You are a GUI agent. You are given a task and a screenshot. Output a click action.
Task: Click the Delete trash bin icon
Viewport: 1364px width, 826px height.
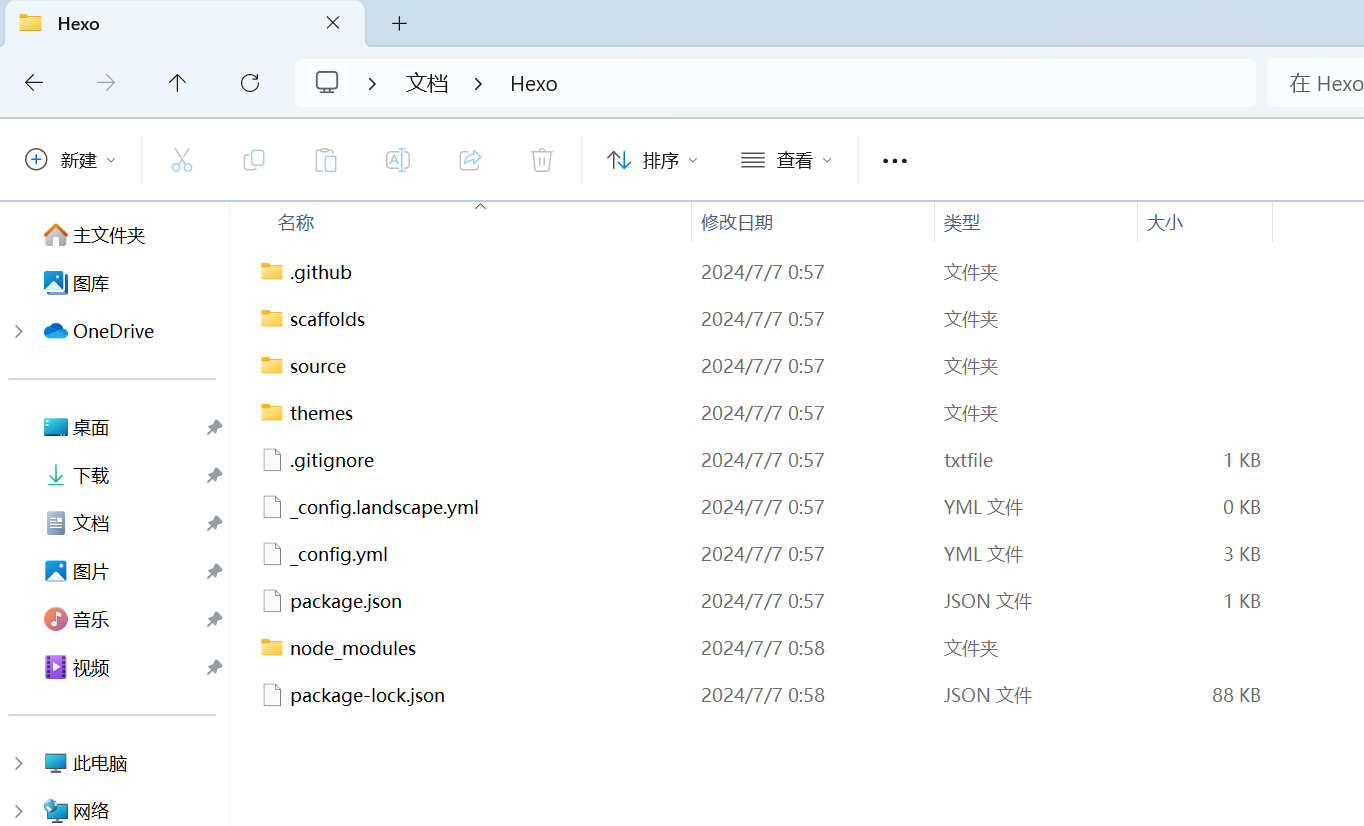point(542,160)
